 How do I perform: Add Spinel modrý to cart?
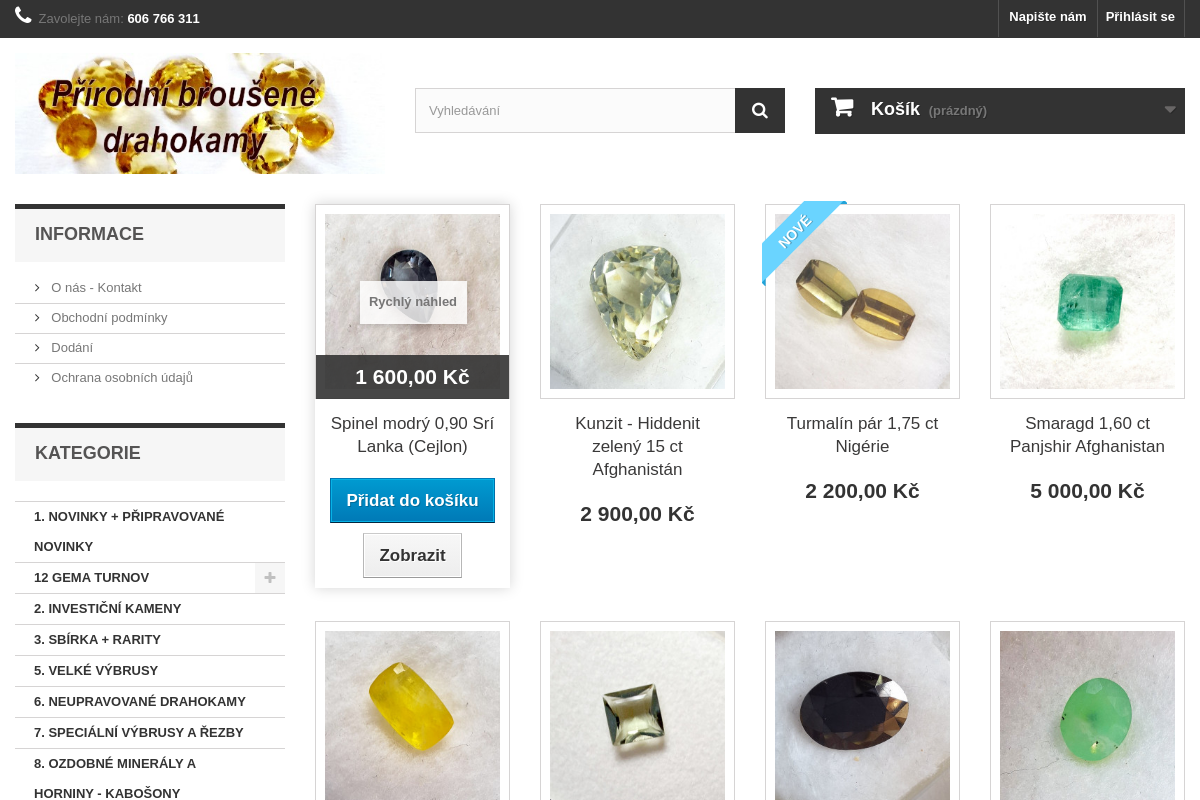coord(412,500)
